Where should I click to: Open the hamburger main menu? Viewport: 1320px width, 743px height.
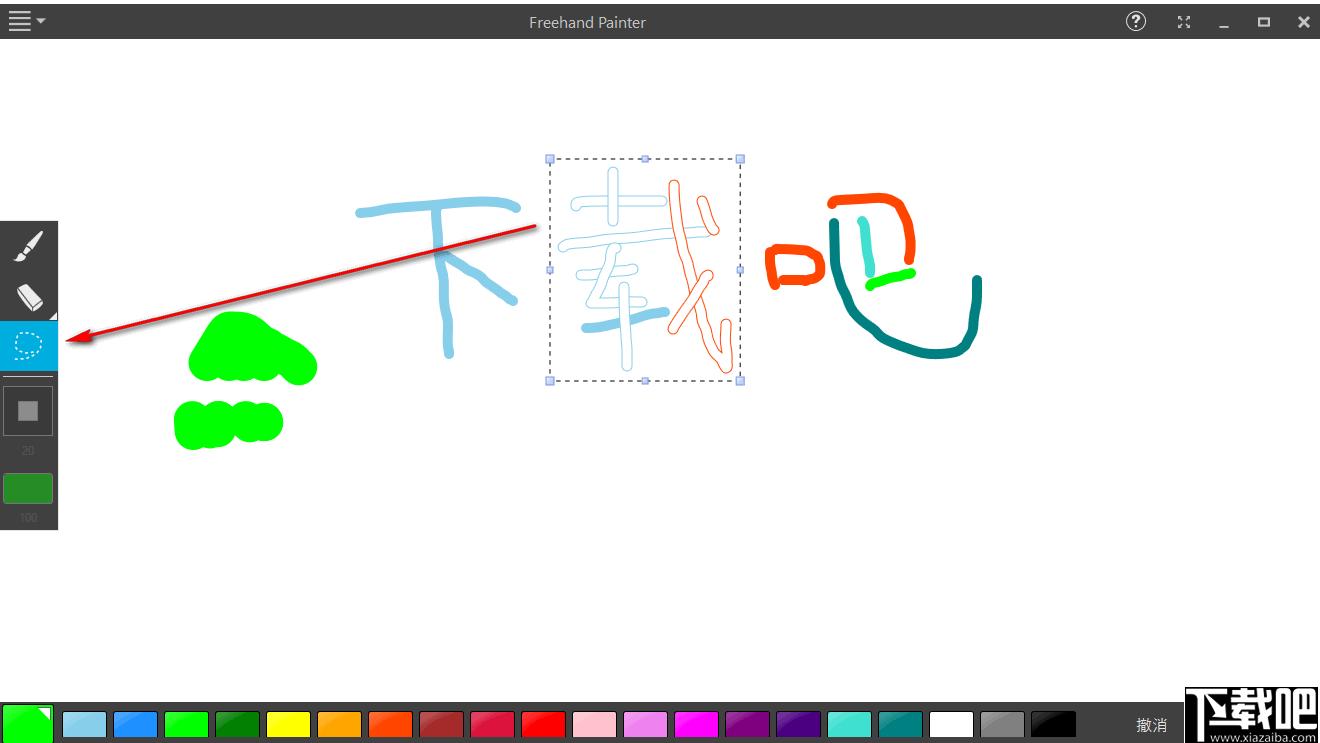[x=26, y=21]
